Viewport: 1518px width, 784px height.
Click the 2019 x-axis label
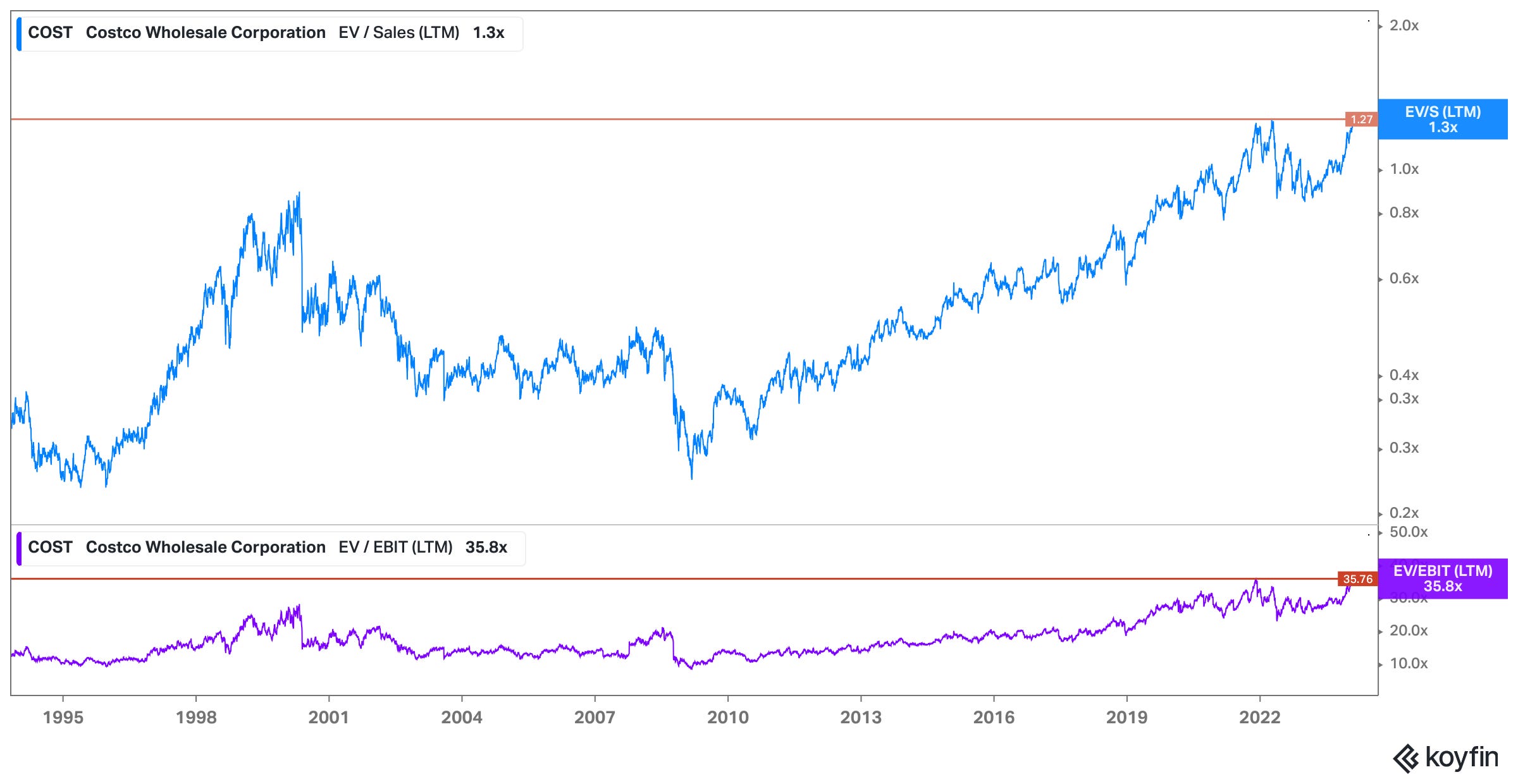tap(1126, 718)
